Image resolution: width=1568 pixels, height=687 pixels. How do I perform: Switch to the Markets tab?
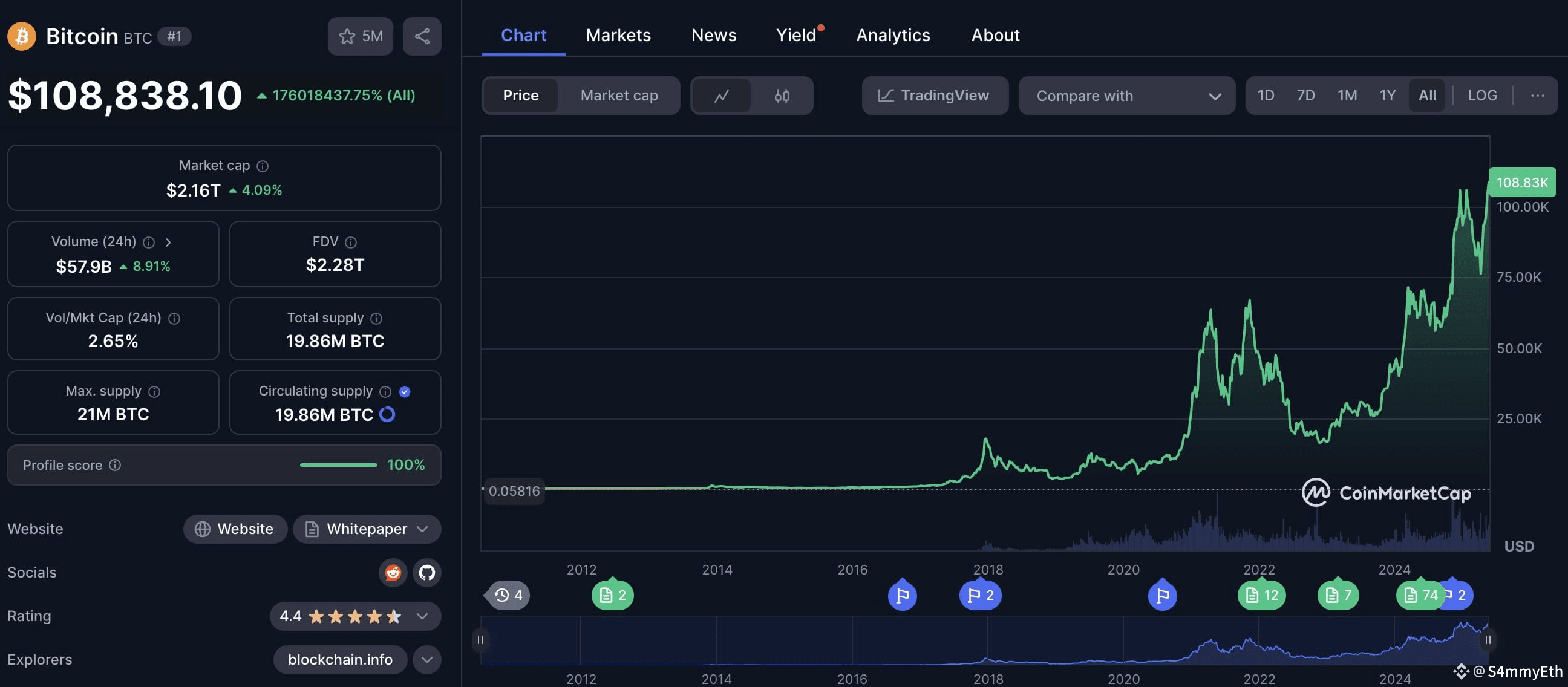point(618,35)
